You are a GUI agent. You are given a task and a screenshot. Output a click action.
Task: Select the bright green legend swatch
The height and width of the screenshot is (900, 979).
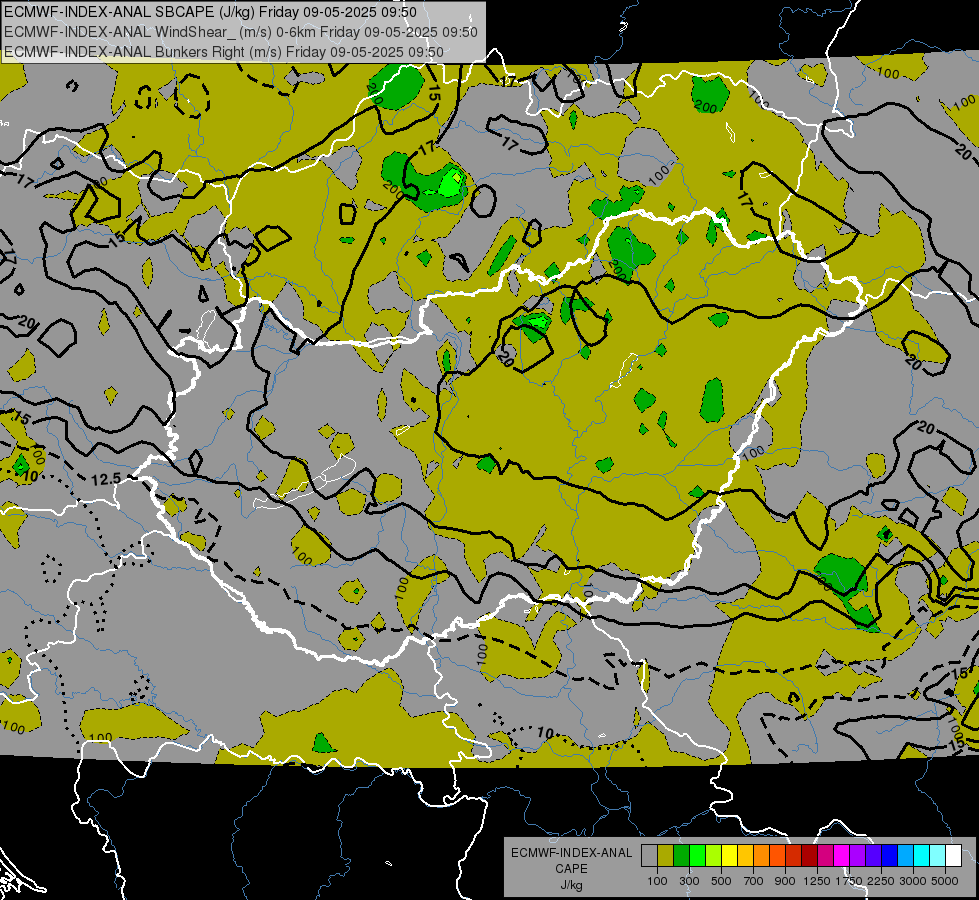coord(697,856)
